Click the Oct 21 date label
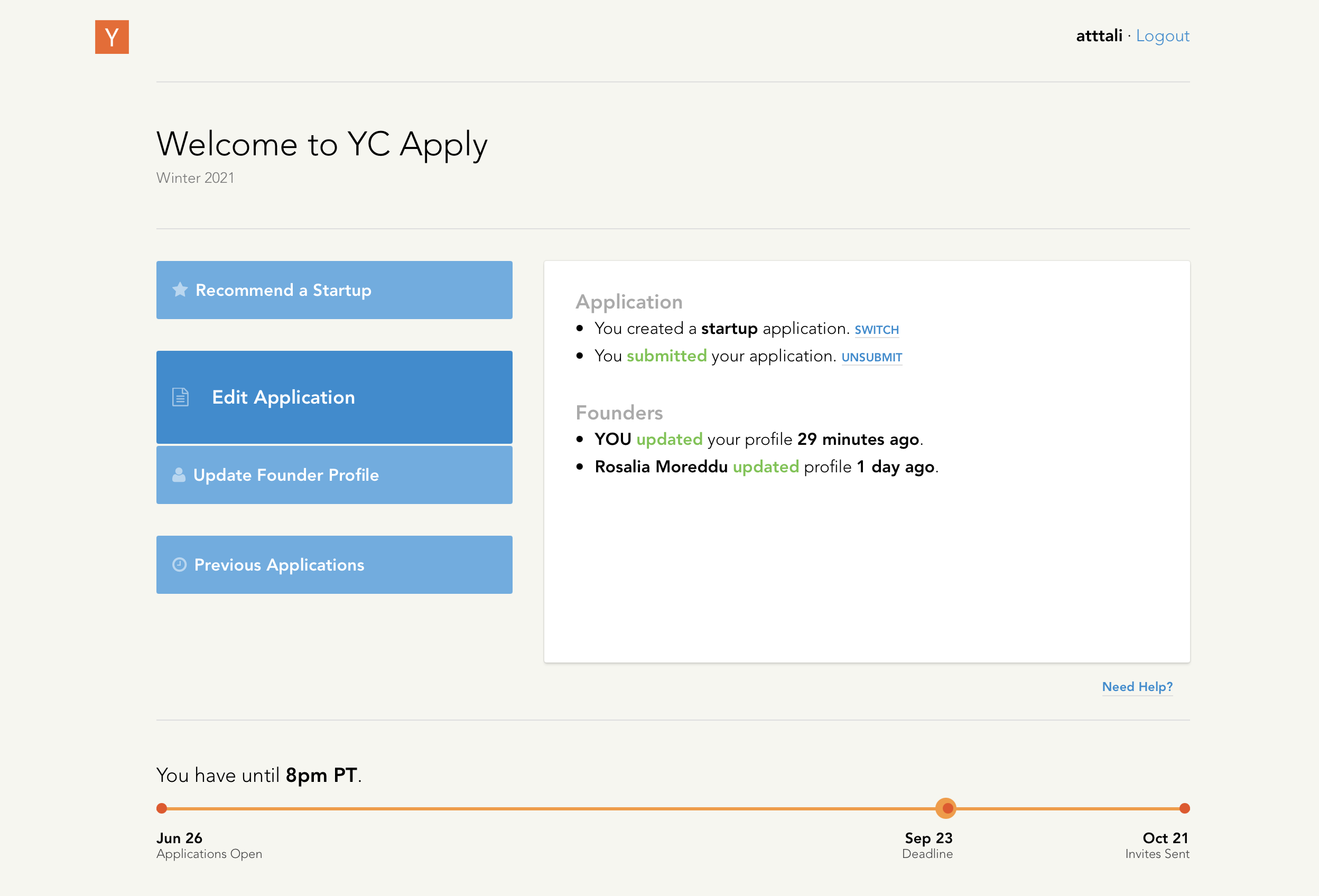 point(1165,838)
